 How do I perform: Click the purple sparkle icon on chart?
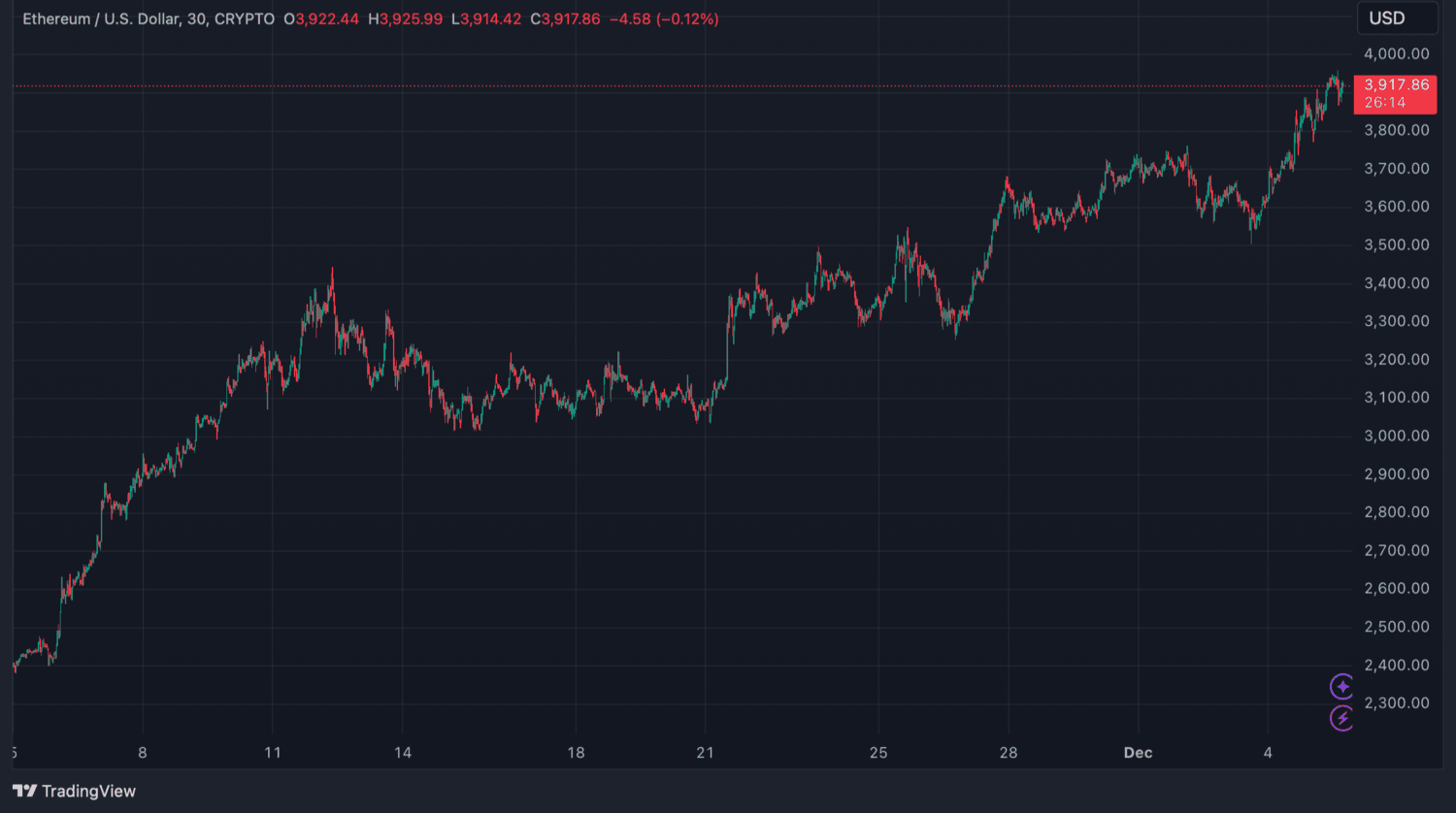pyautogui.click(x=1341, y=687)
